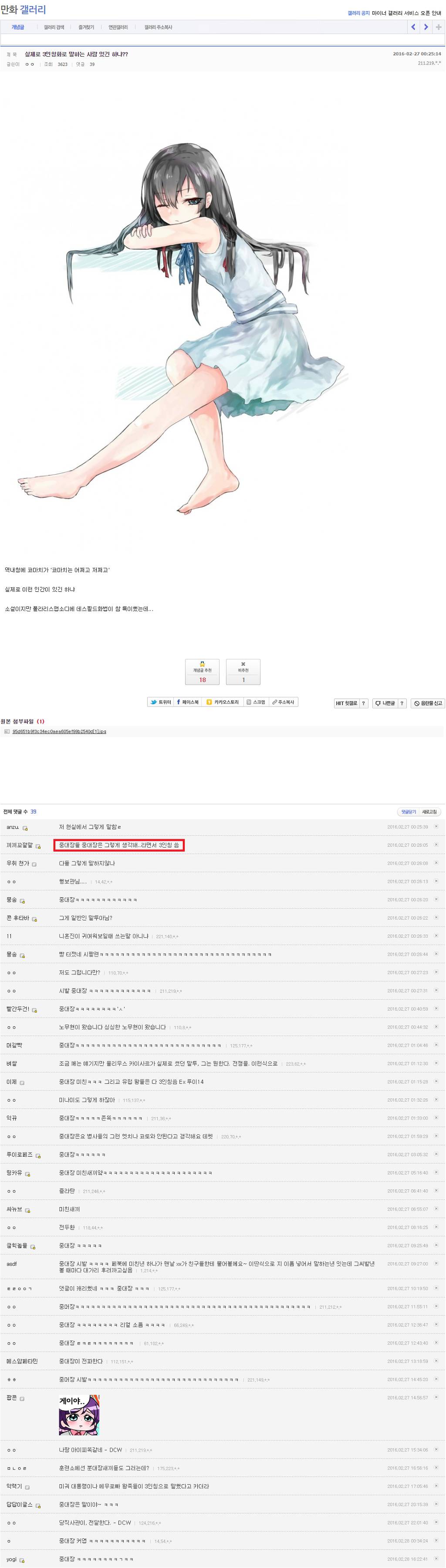
Task: Click the 음란물 신고 report button
Action: pyautogui.click(x=428, y=703)
